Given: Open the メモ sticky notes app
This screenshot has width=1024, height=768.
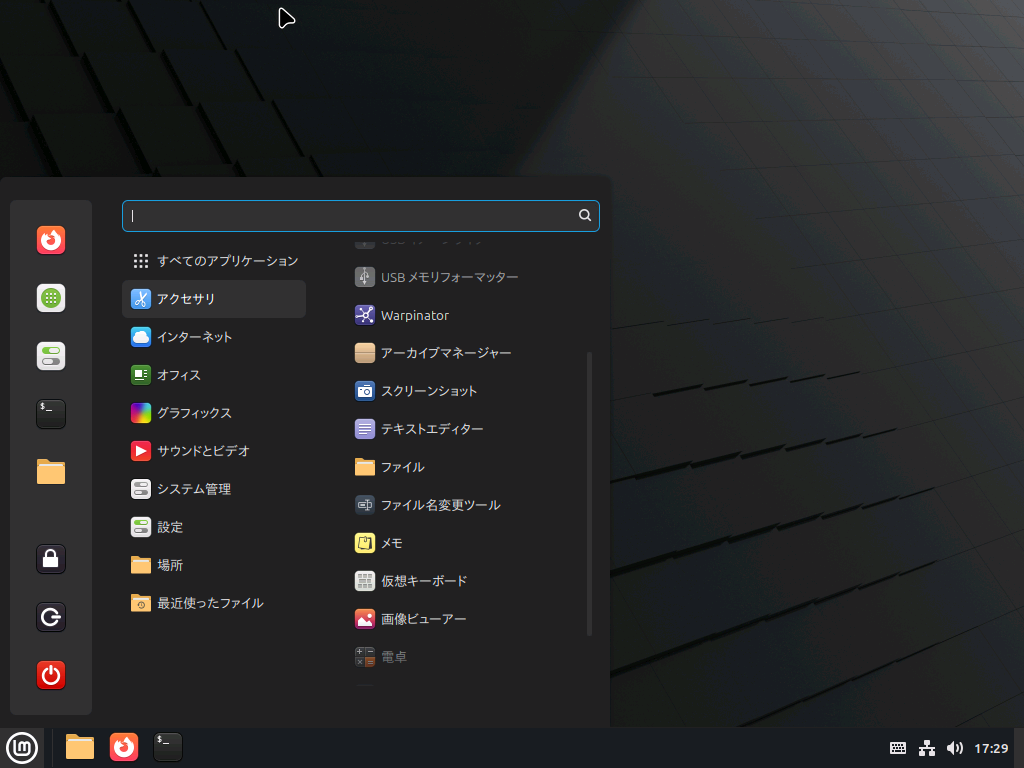Looking at the screenshot, I should click(x=391, y=543).
